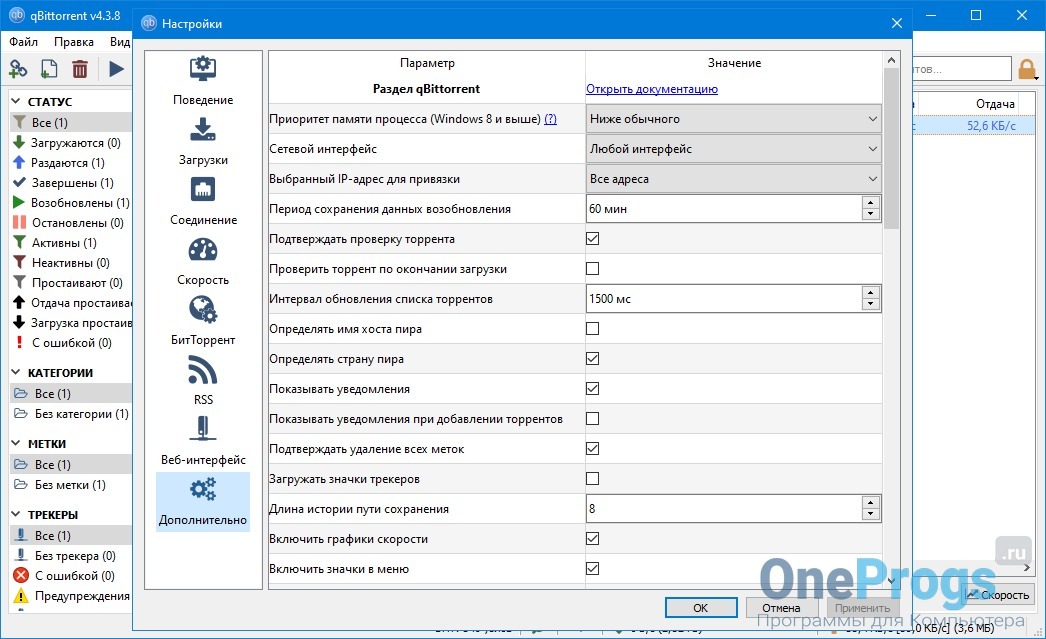Collapse the ТРЕКЕРЫ section
1046x639 pixels.
tap(16, 514)
